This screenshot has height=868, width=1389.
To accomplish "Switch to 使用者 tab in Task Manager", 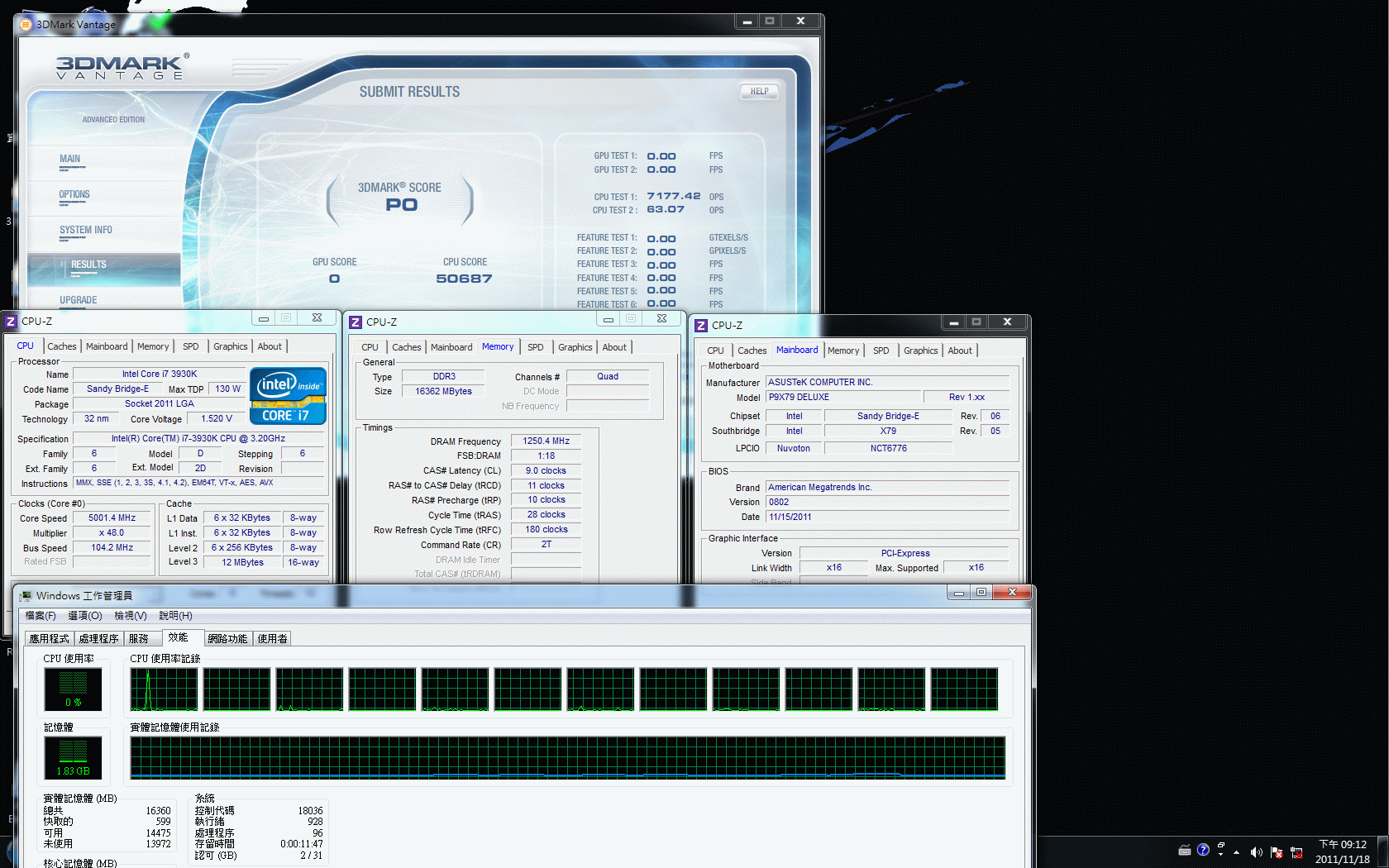I will click(272, 639).
